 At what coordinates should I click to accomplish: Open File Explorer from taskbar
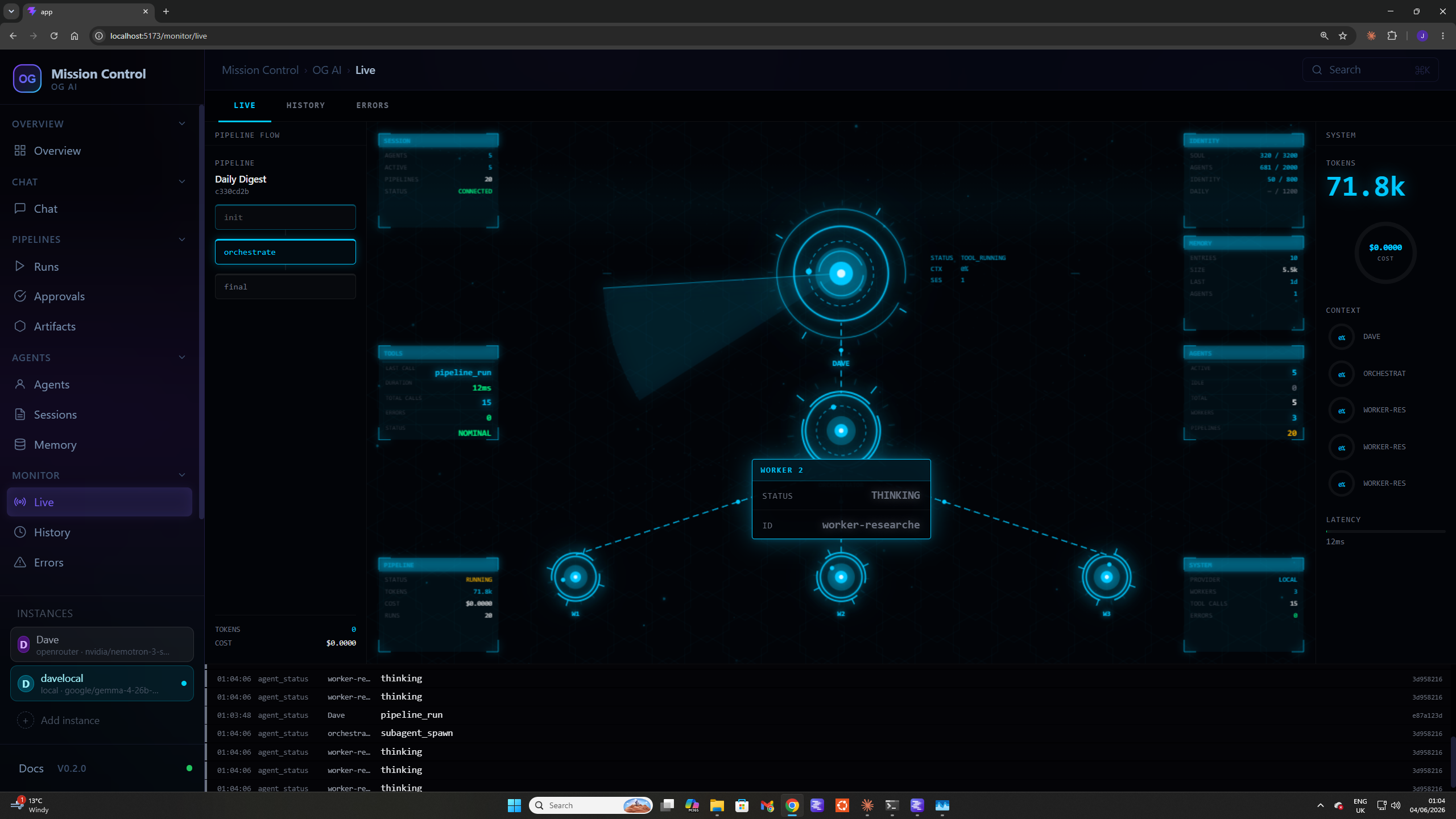point(717,805)
